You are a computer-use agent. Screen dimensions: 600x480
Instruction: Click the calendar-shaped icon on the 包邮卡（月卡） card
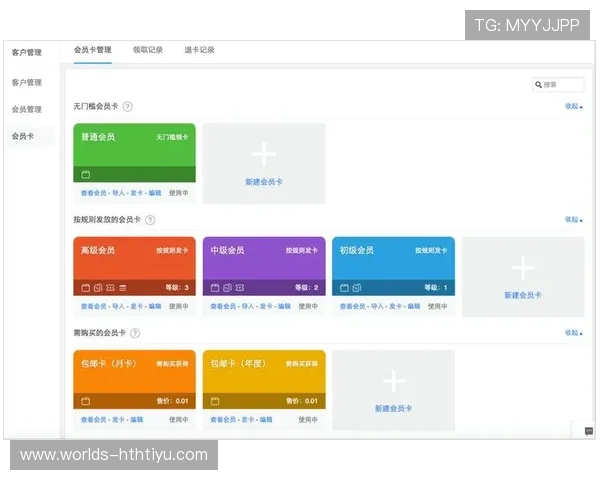pos(86,401)
